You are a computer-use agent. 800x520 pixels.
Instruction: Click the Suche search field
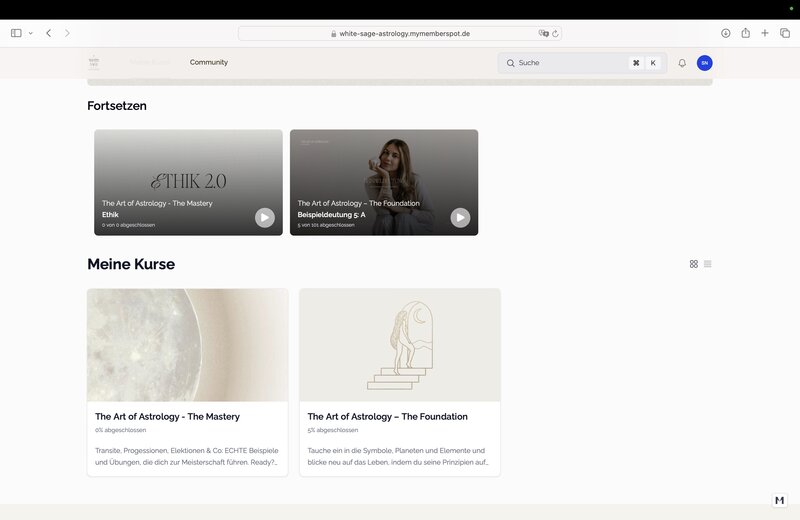point(565,63)
